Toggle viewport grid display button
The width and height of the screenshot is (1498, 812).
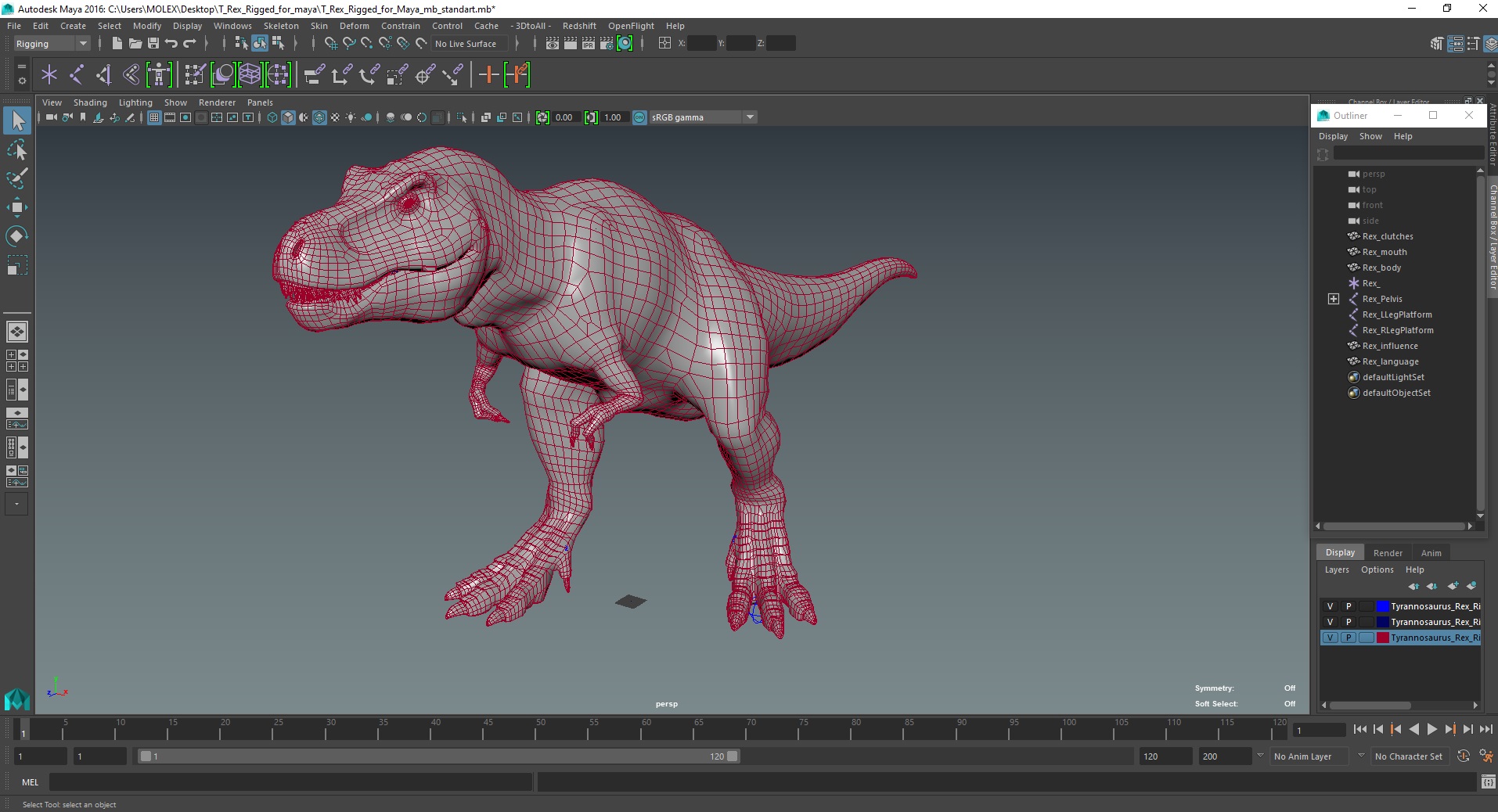coord(154,117)
